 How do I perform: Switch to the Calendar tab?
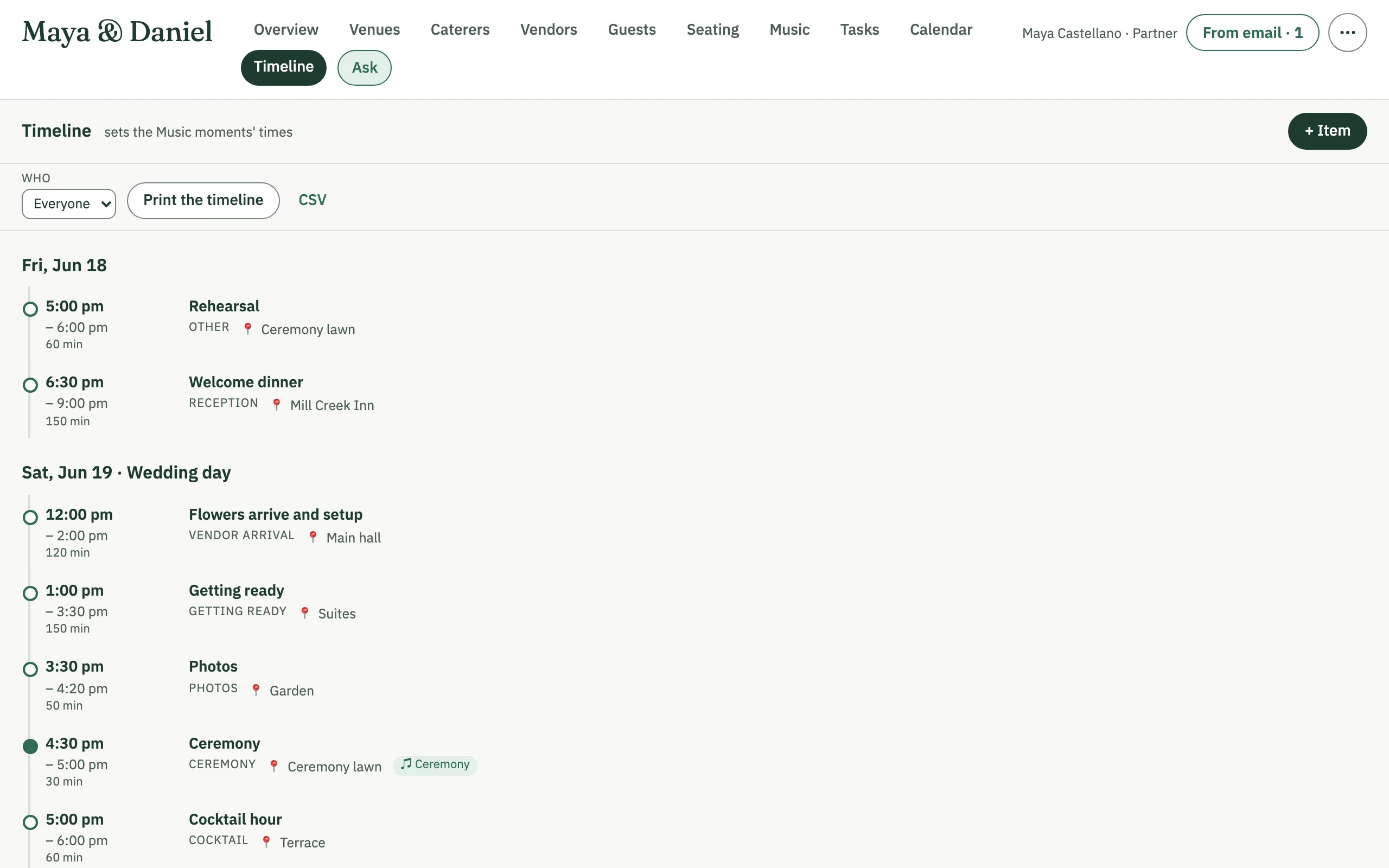click(941, 30)
